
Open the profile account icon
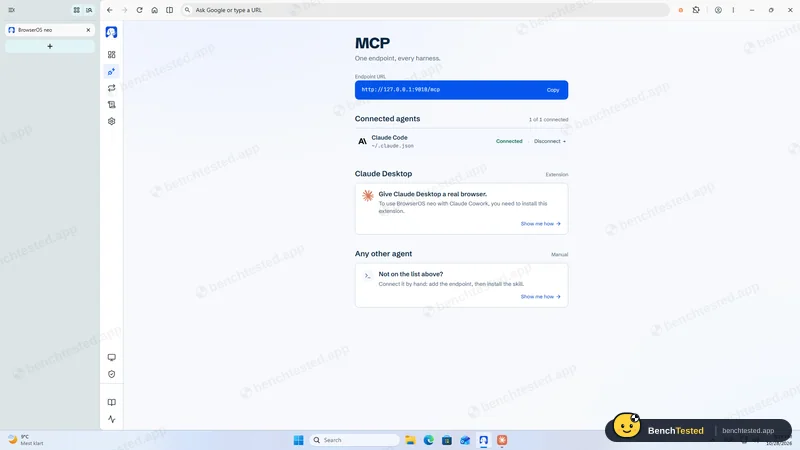pyautogui.click(x=718, y=10)
